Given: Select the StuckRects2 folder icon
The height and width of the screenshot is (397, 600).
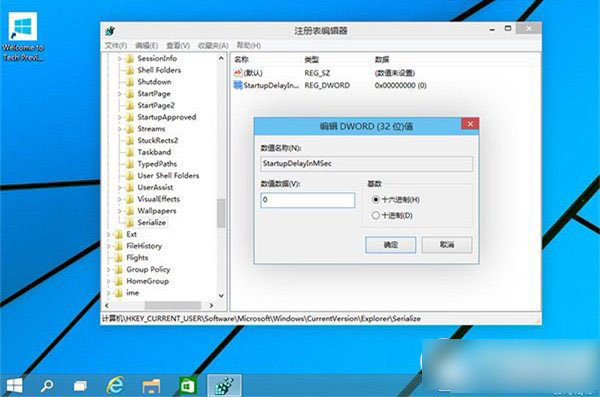Looking at the screenshot, I should tap(130, 141).
